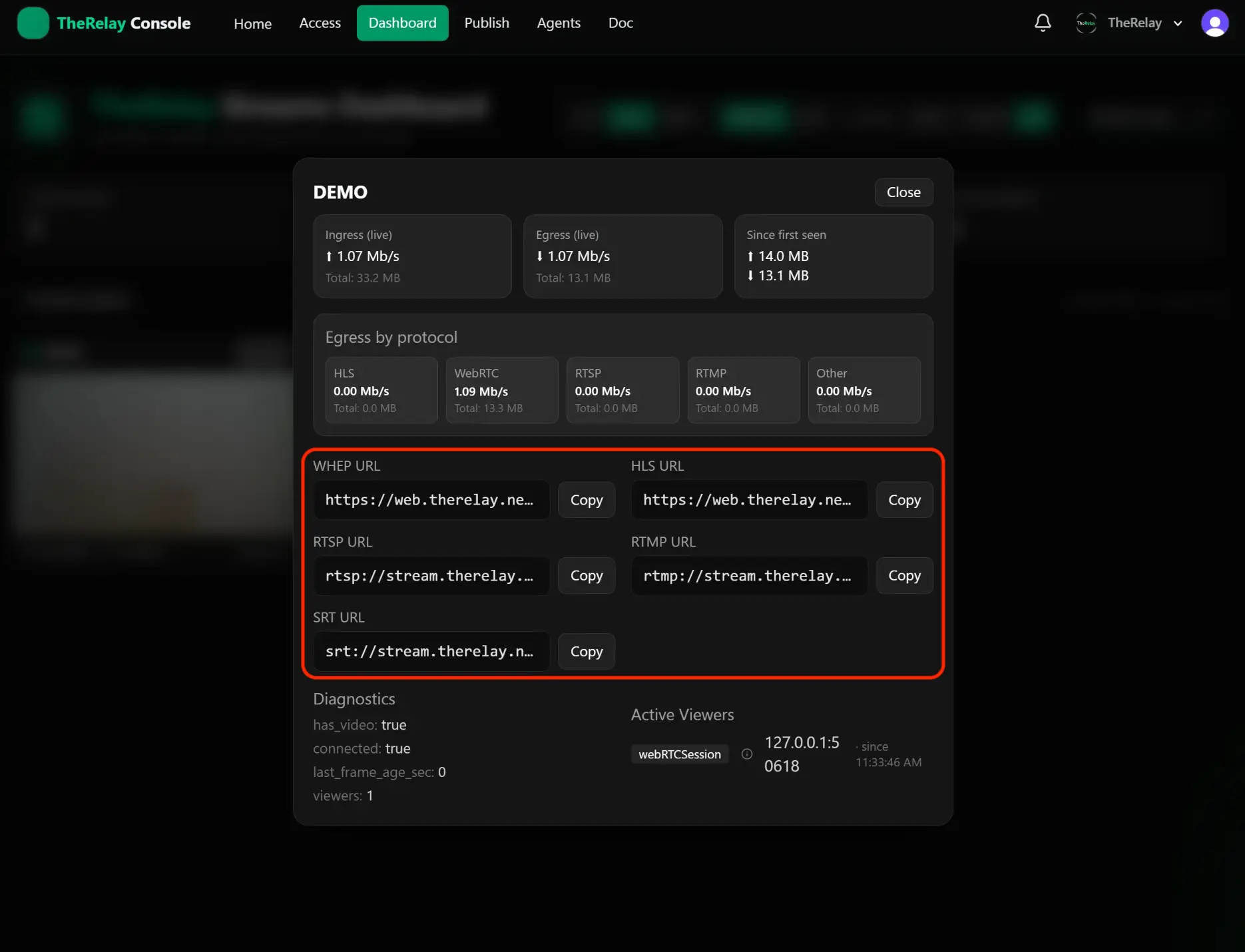
Task: Select the HLS URL field
Action: [x=750, y=500]
